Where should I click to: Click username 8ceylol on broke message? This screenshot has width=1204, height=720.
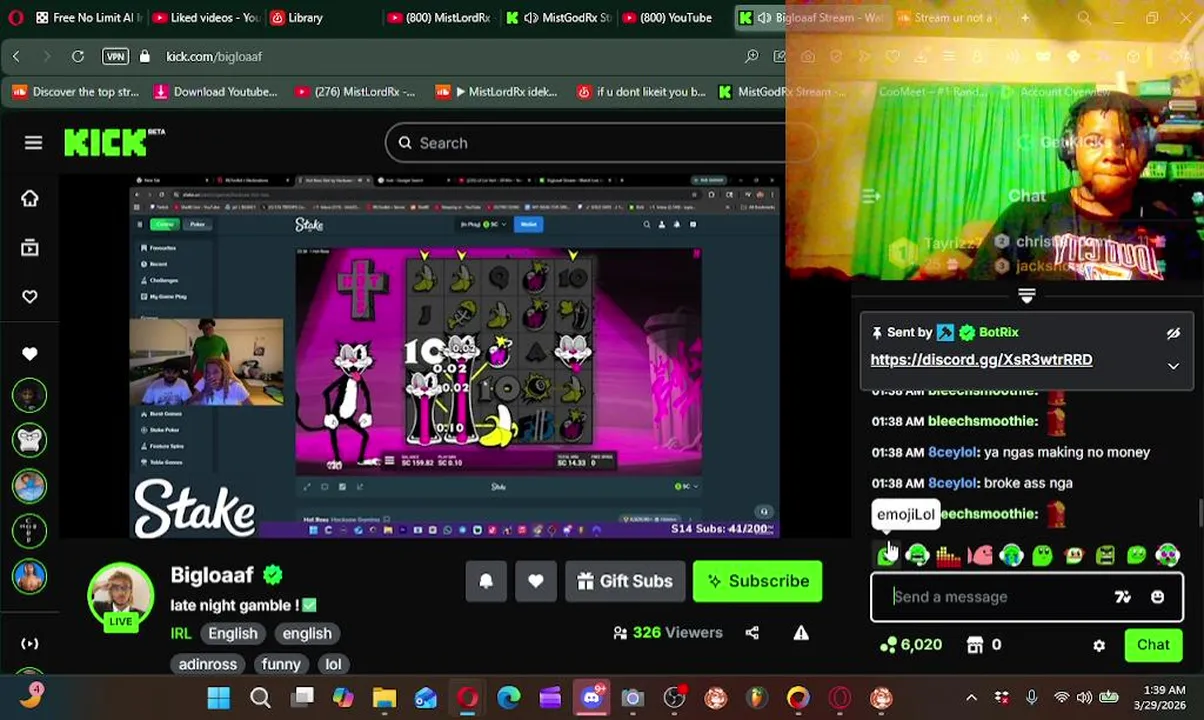tap(952, 483)
